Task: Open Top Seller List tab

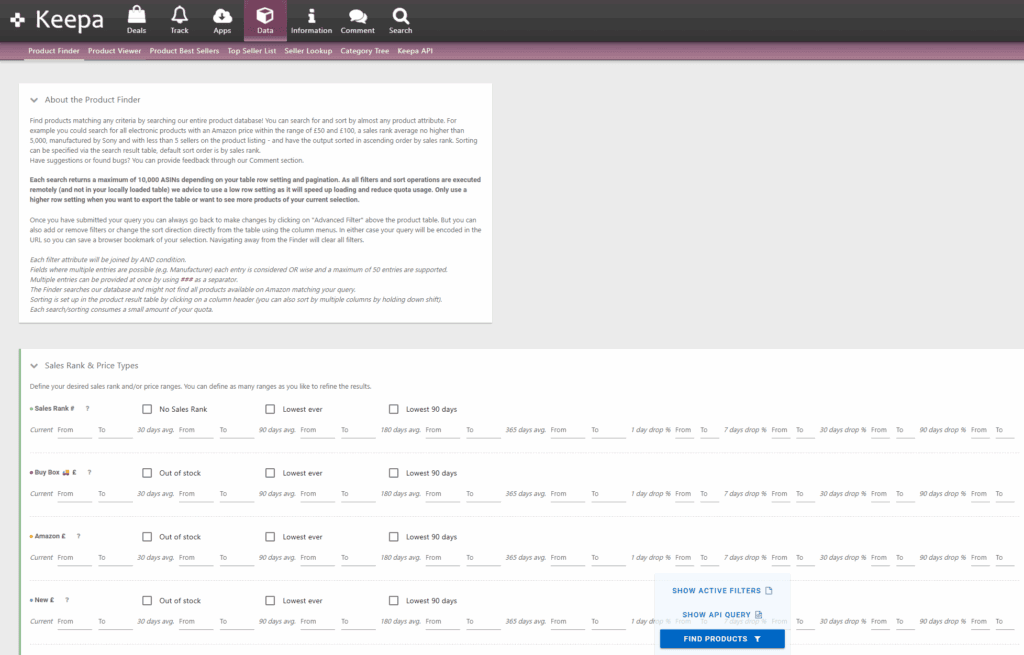Action: (251, 51)
